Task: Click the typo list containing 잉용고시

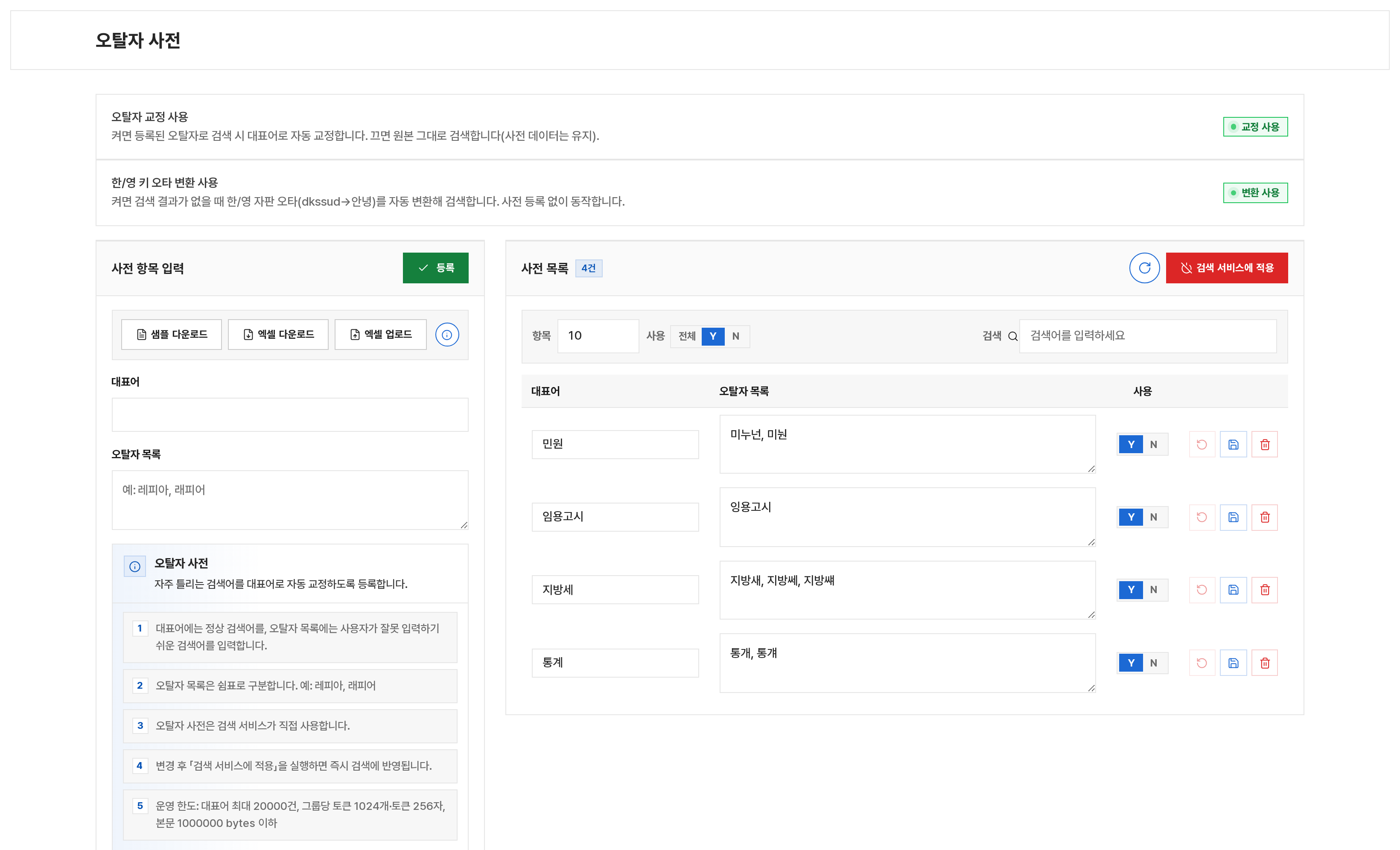Action: tap(907, 517)
